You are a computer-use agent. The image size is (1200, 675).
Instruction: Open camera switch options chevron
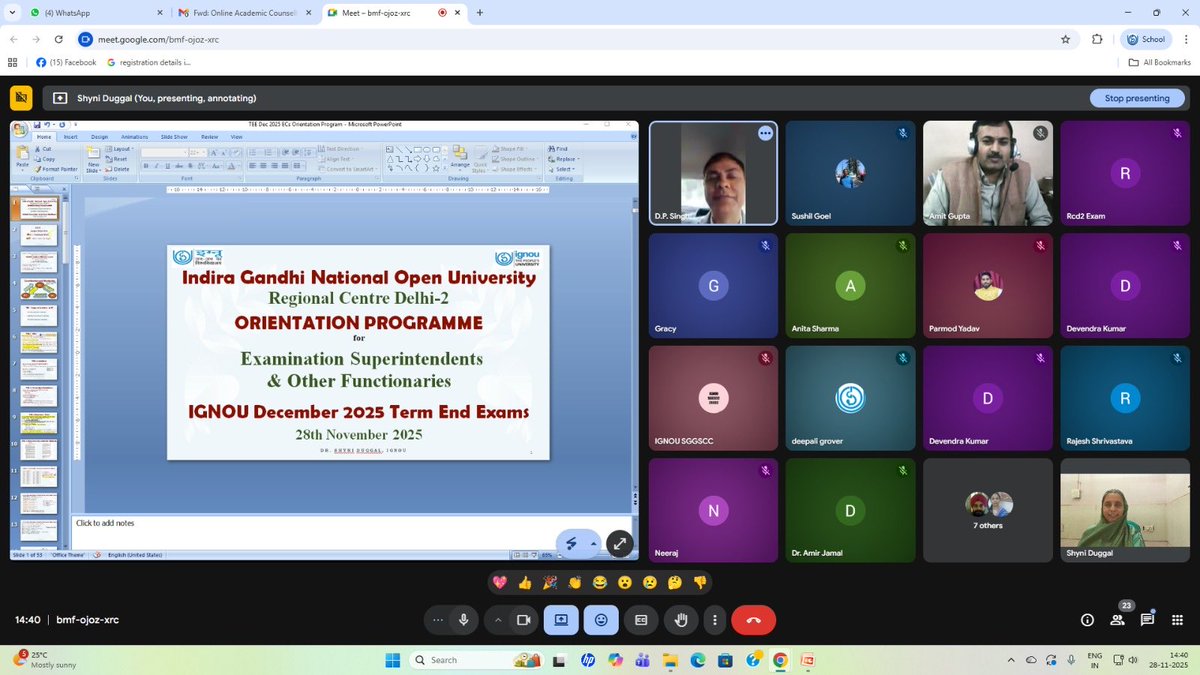point(498,620)
